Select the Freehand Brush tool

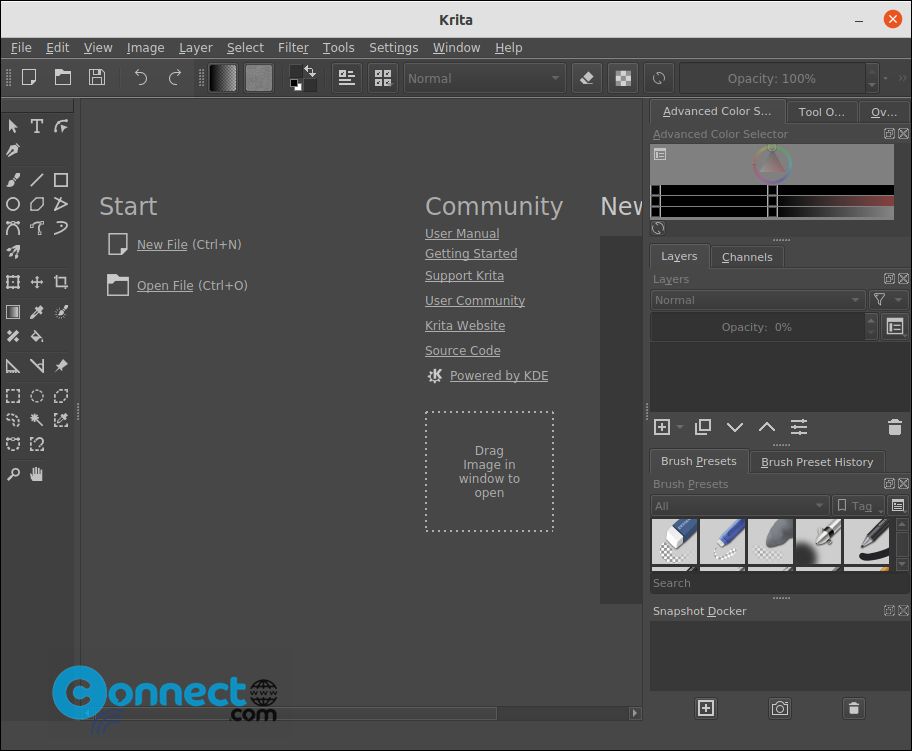point(13,180)
